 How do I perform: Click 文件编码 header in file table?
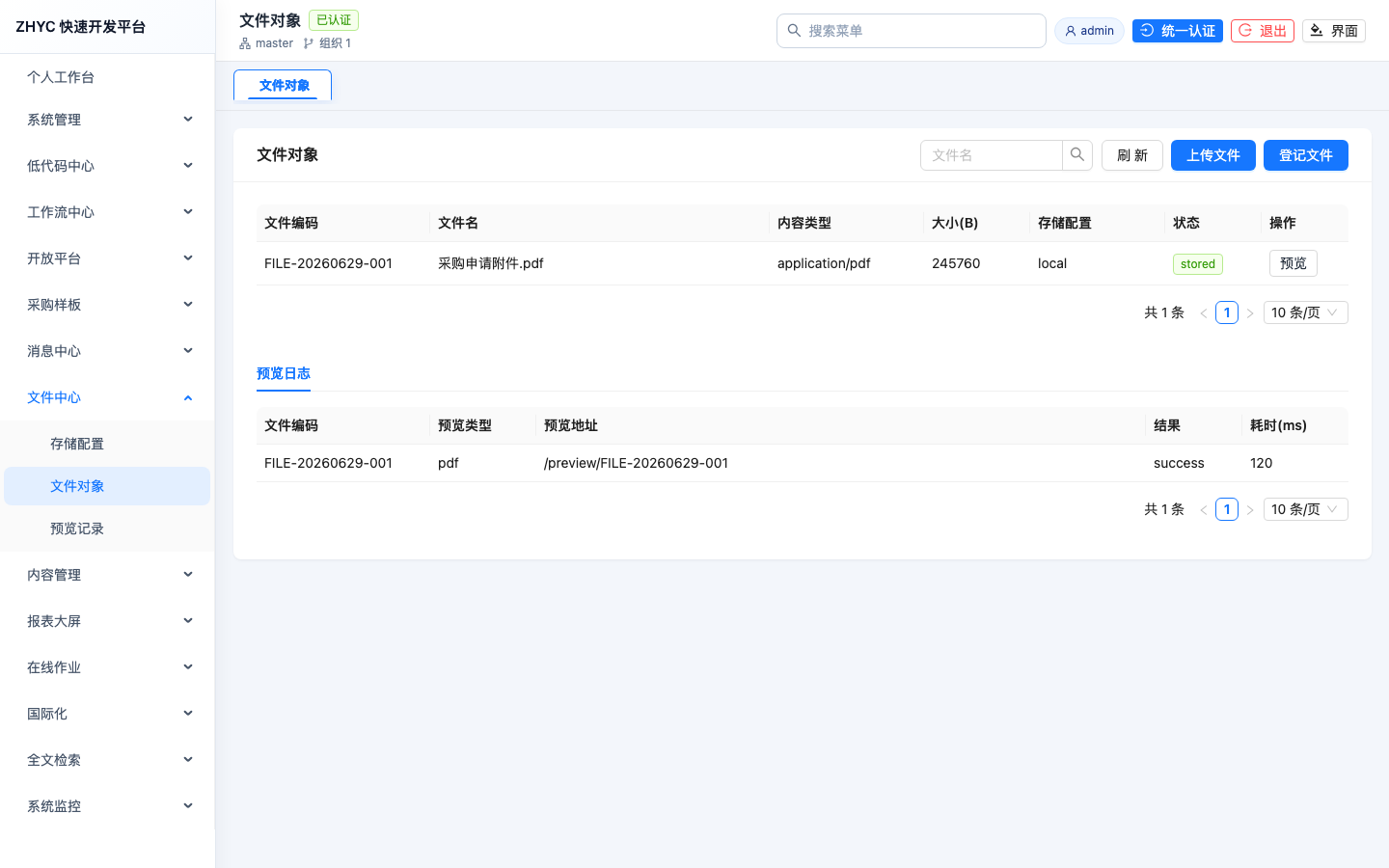coord(291,223)
